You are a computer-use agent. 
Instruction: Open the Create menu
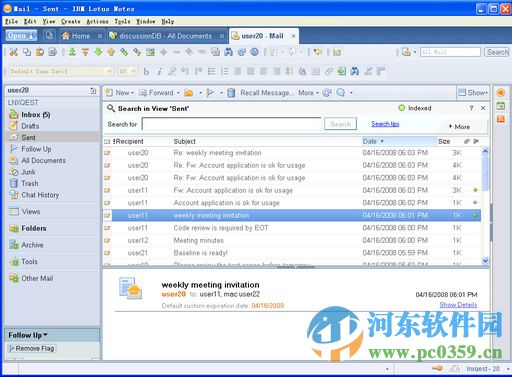tap(71, 21)
